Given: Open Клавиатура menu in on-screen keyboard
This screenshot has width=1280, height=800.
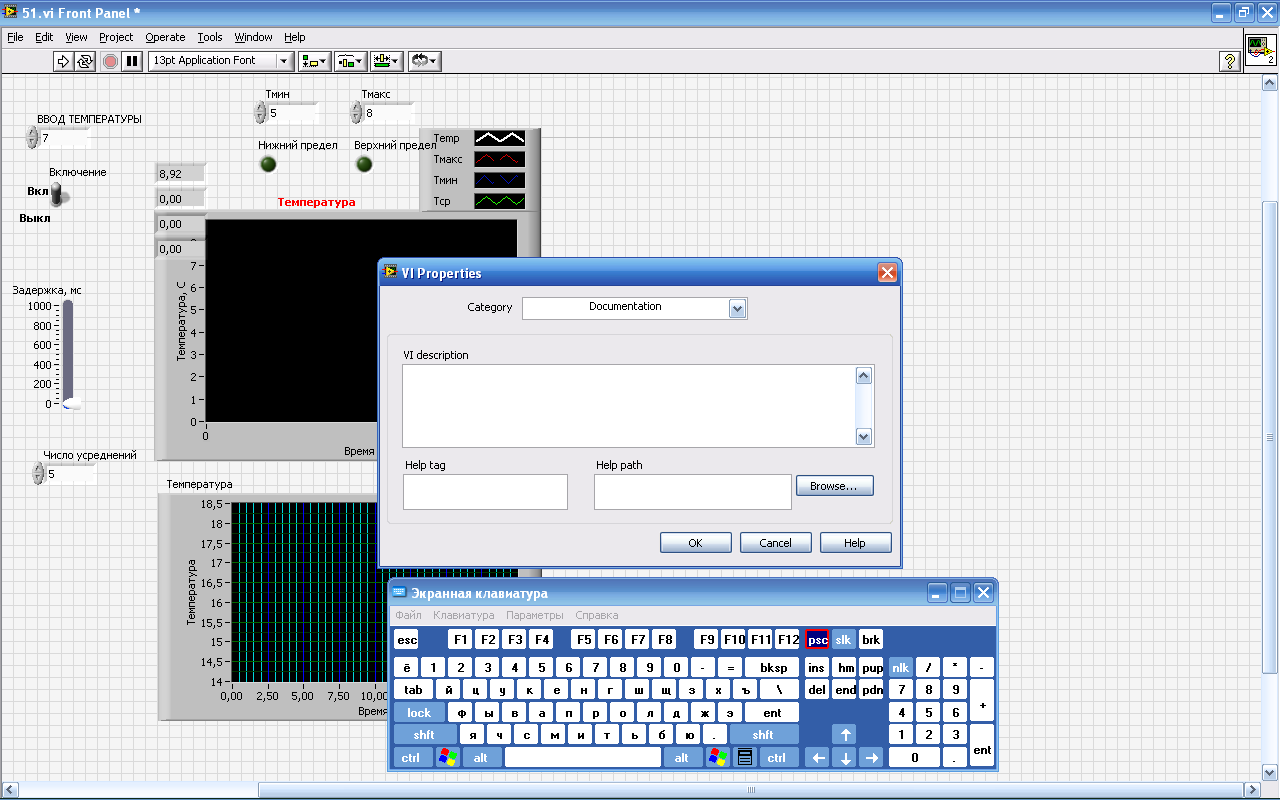Looking at the screenshot, I should tap(464, 615).
